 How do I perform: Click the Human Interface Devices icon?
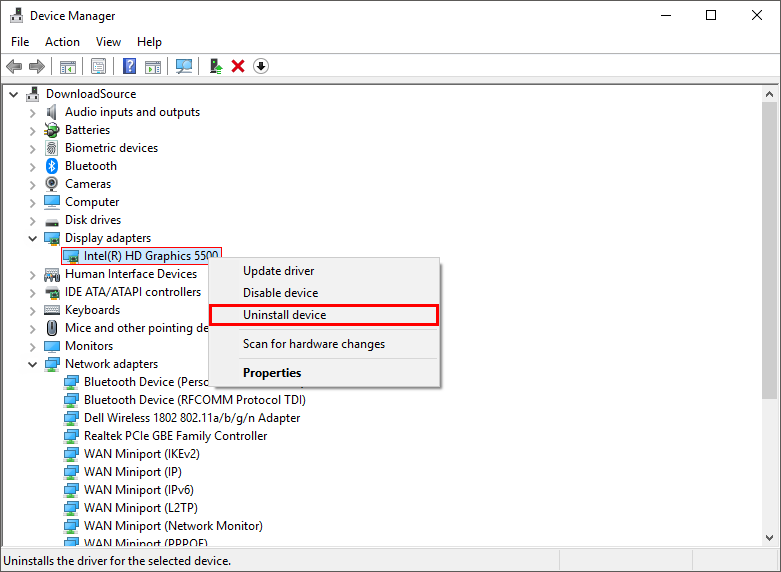coord(52,274)
